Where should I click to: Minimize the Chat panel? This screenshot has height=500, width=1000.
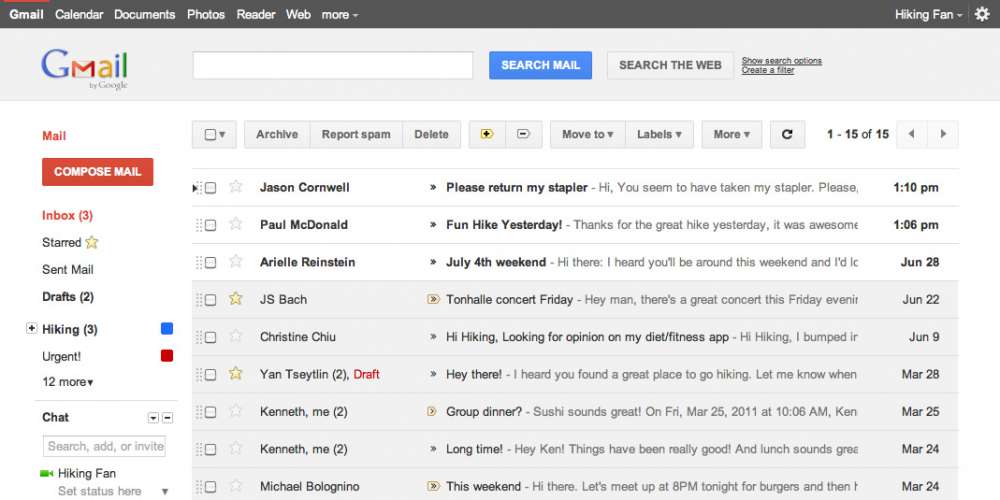click(x=168, y=418)
